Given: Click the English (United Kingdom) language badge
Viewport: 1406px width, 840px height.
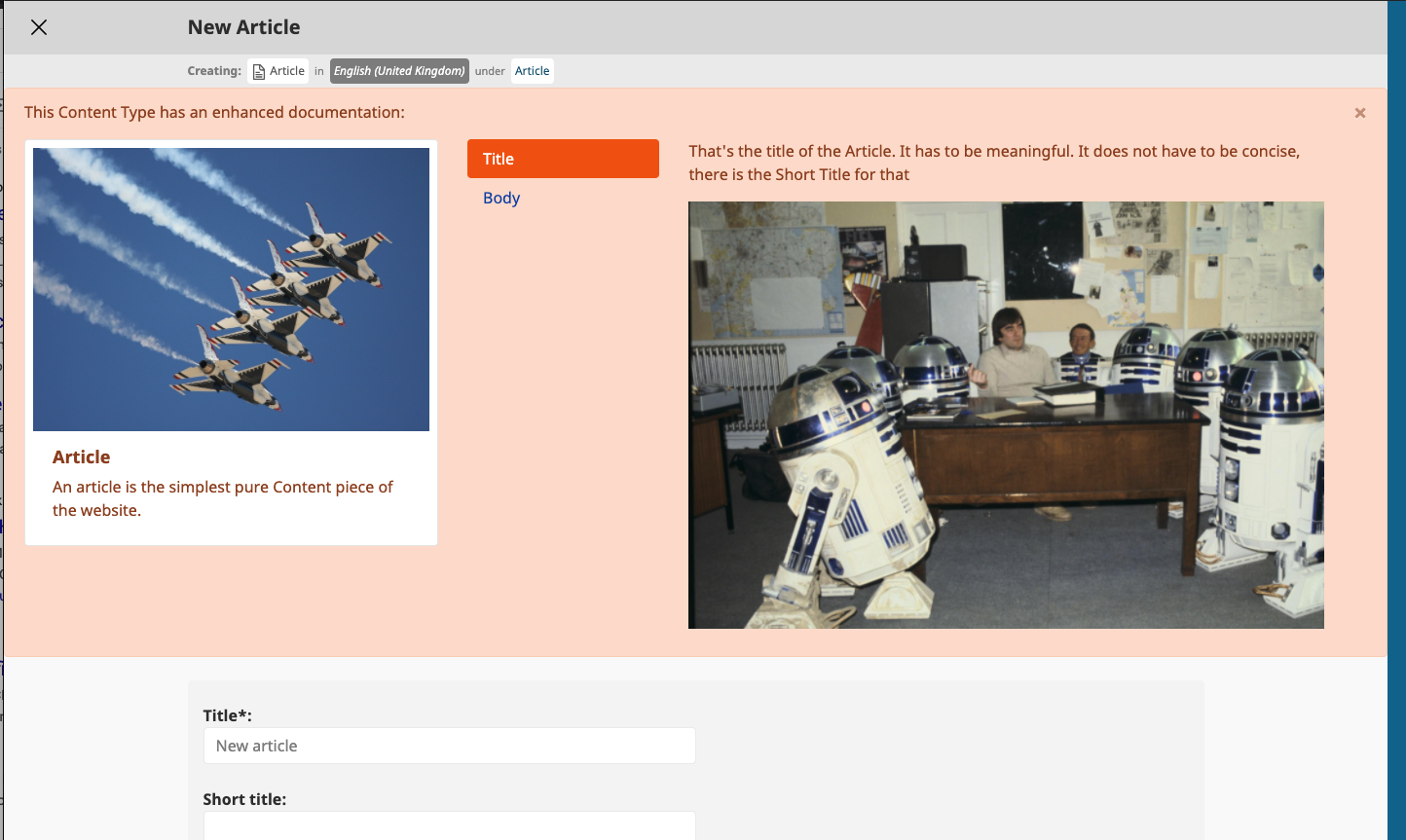Looking at the screenshot, I should pos(399,71).
